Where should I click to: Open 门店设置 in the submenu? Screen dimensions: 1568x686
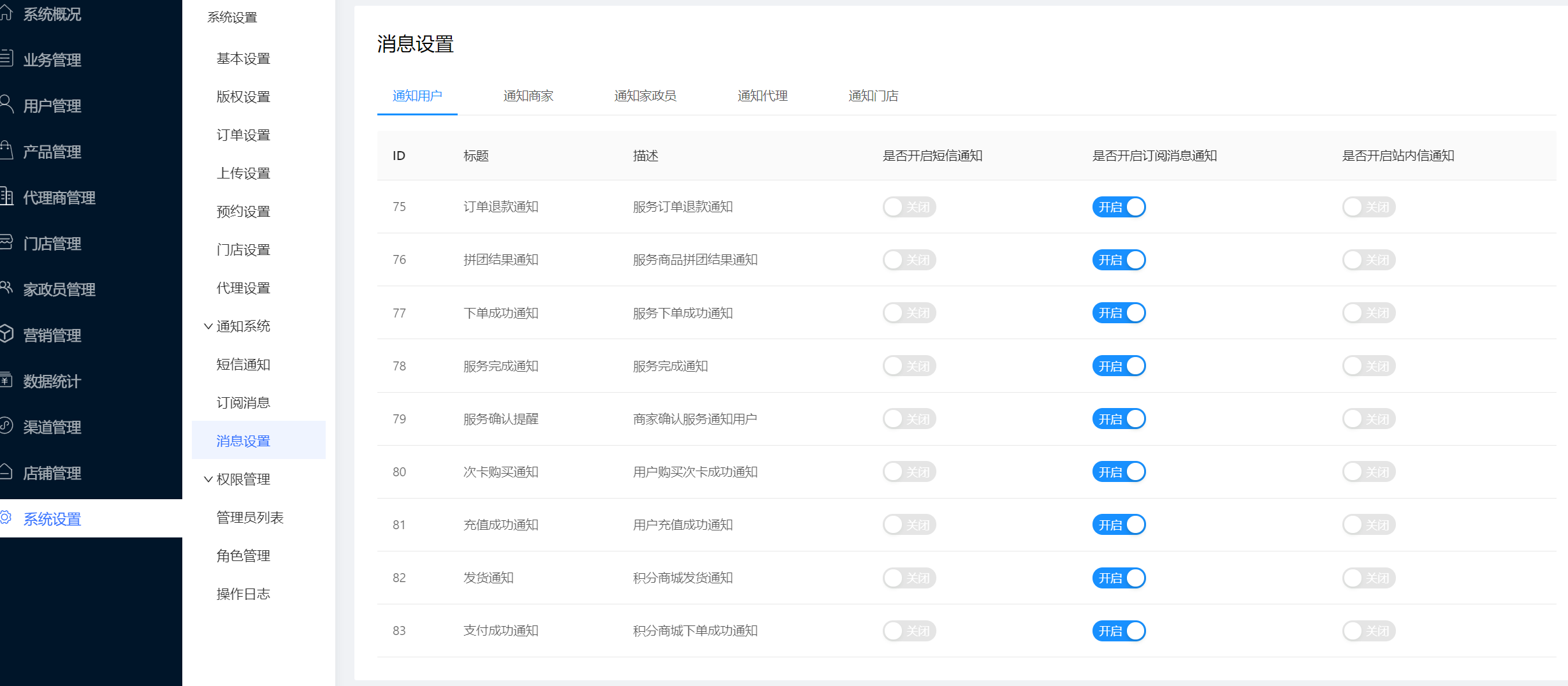(x=243, y=250)
